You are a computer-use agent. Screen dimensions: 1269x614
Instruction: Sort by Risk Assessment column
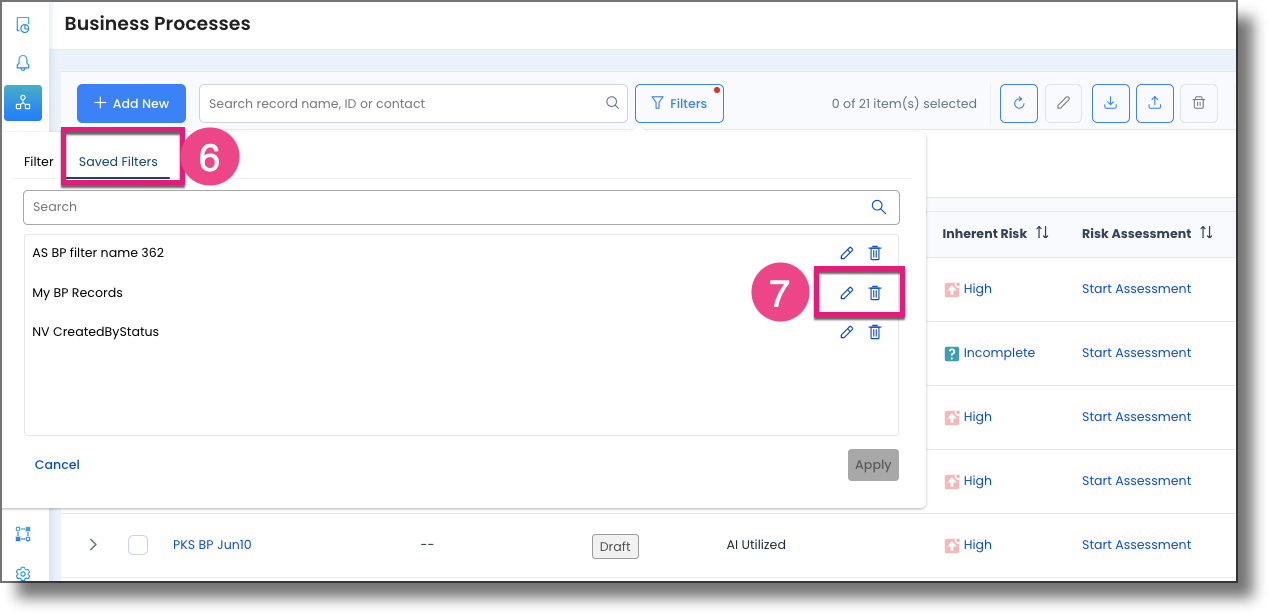pyautogui.click(x=1206, y=233)
